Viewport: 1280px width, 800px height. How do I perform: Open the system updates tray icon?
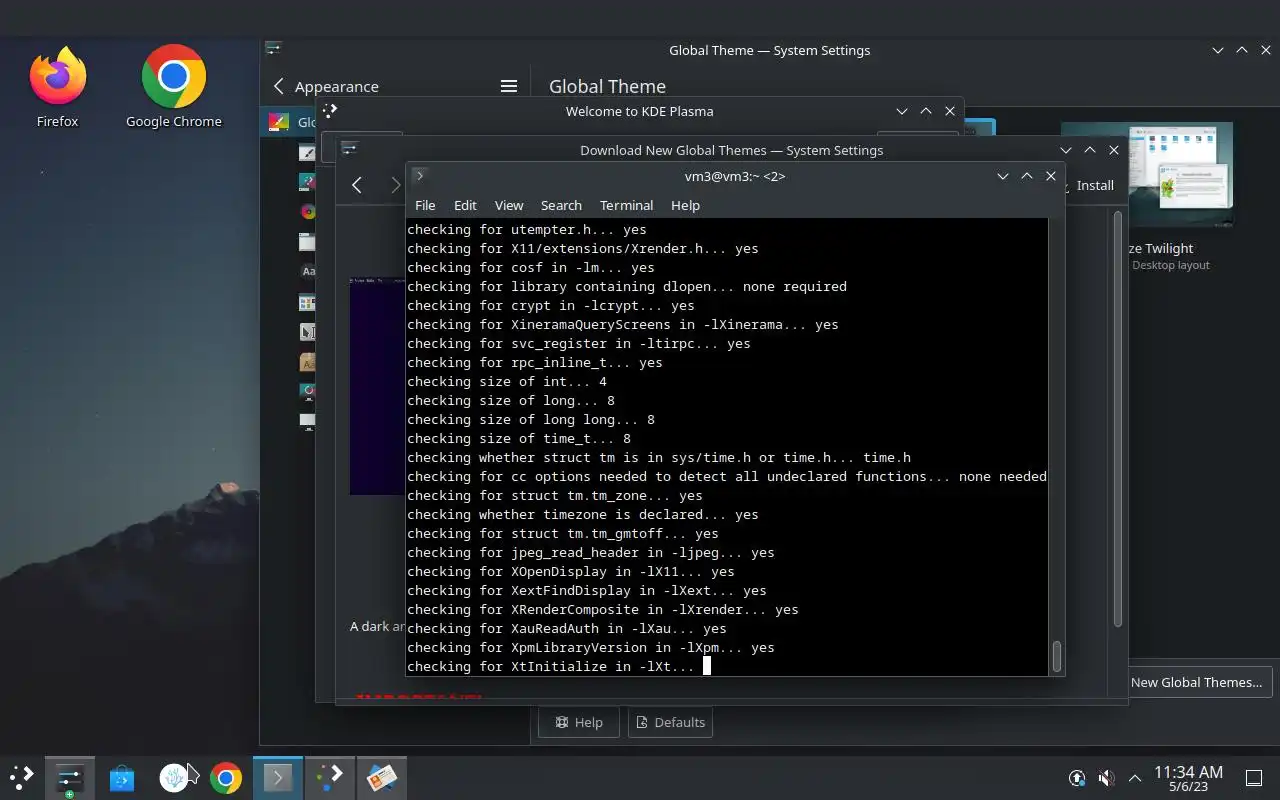(1077, 777)
